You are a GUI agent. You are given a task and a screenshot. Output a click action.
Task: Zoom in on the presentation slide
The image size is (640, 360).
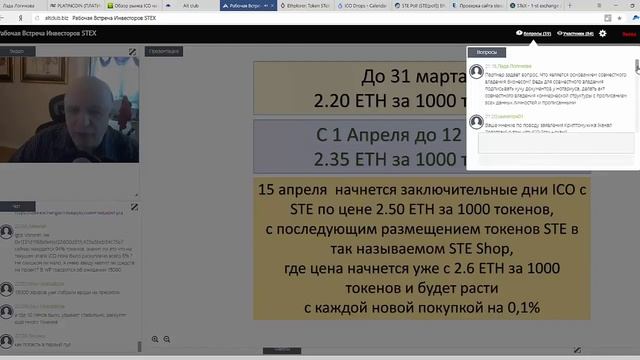pos(155,339)
